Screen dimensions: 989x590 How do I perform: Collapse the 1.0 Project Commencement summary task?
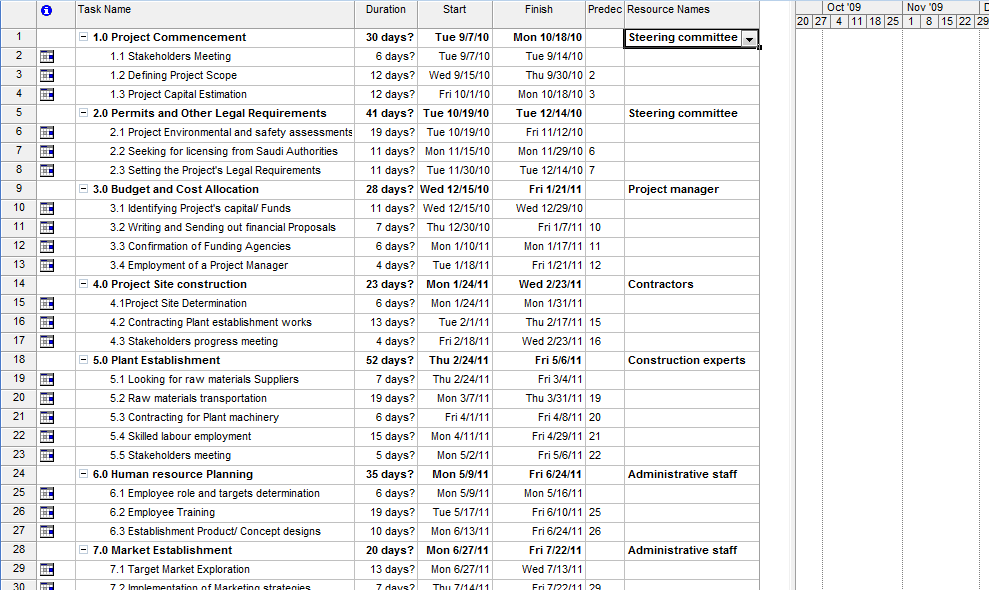click(83, 38)
